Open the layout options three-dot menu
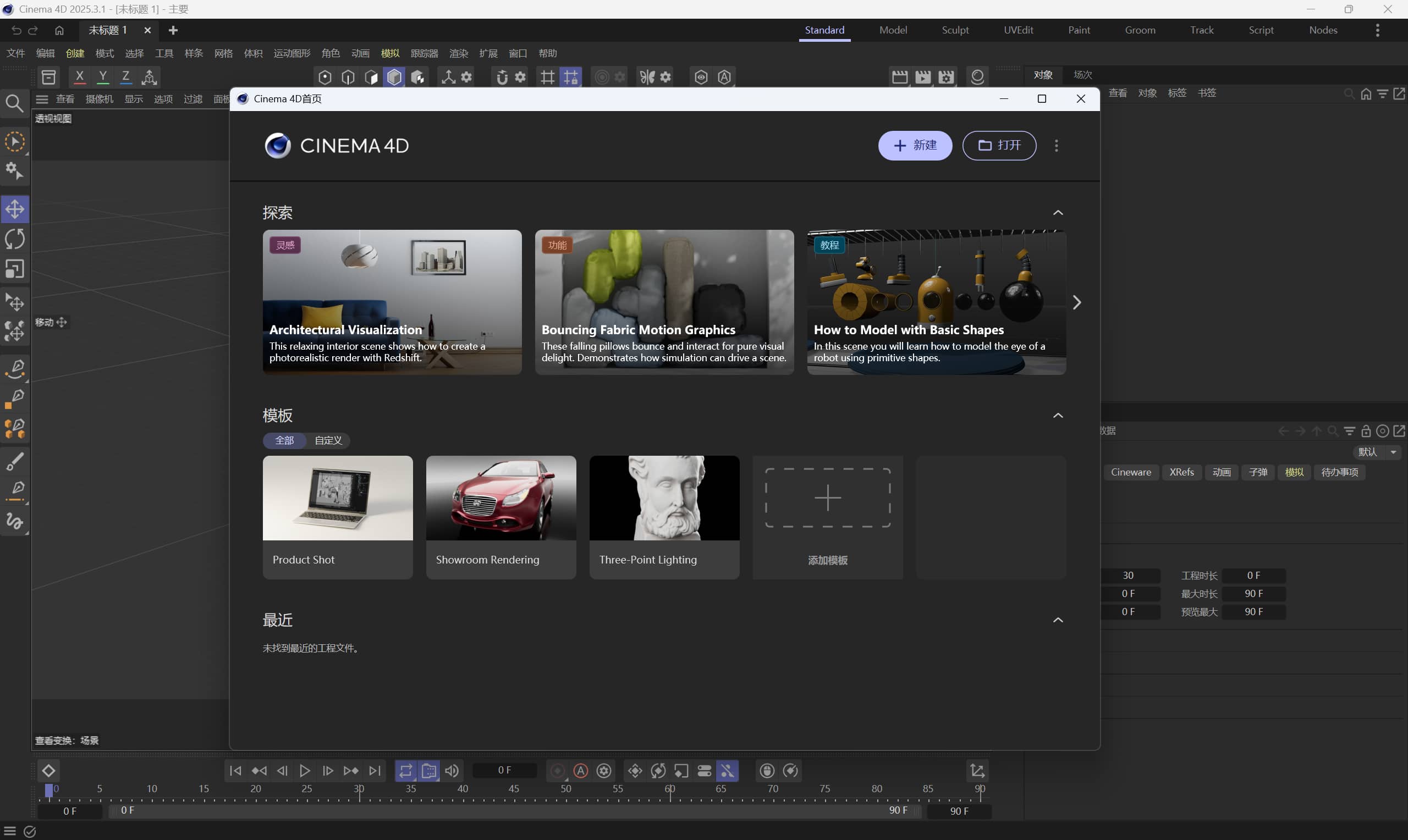The height and width of the screenshot is (840, 1408). point(1377,30)
